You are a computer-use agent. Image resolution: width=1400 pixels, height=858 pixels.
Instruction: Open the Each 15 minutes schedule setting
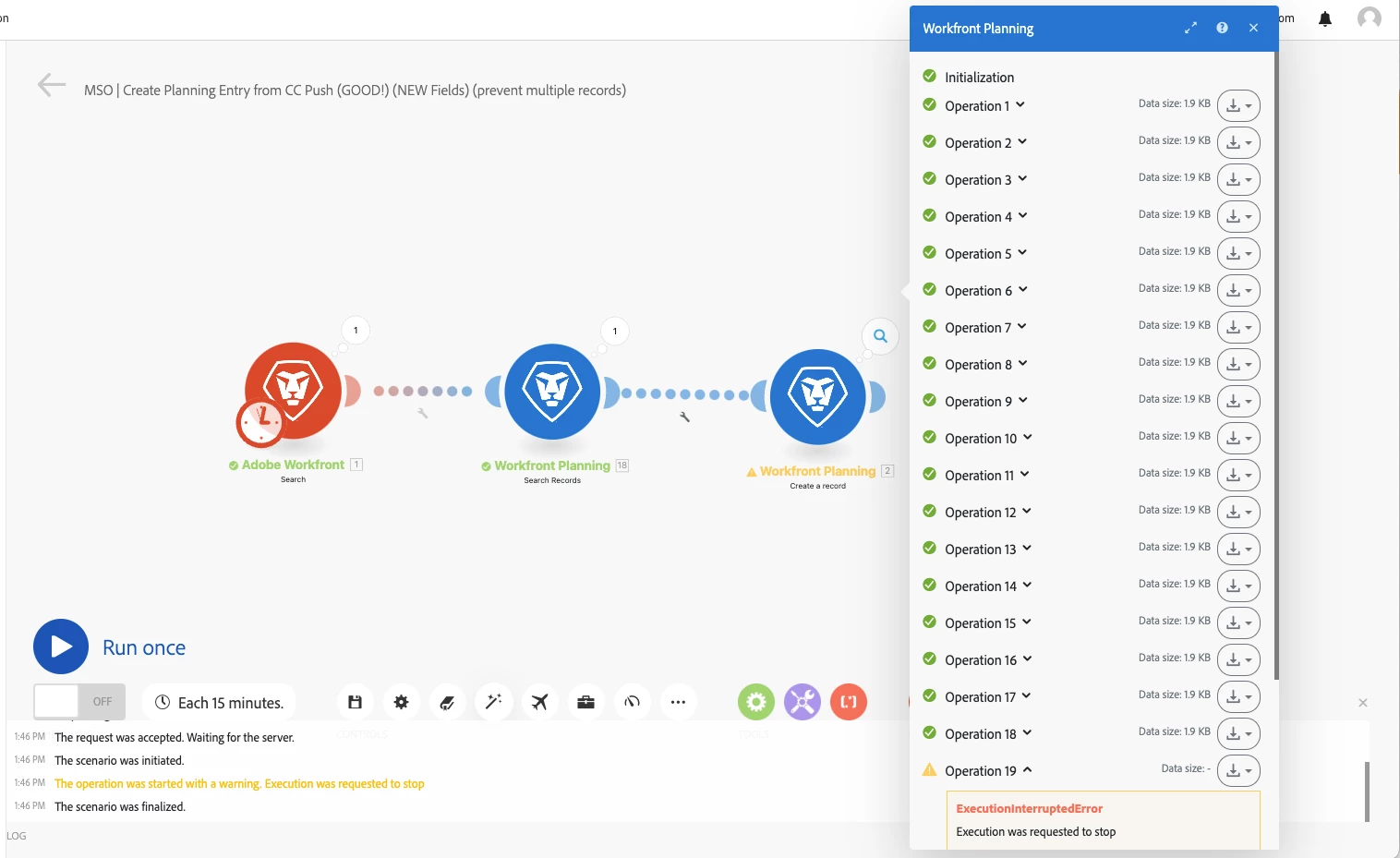[x=219, y=702]
